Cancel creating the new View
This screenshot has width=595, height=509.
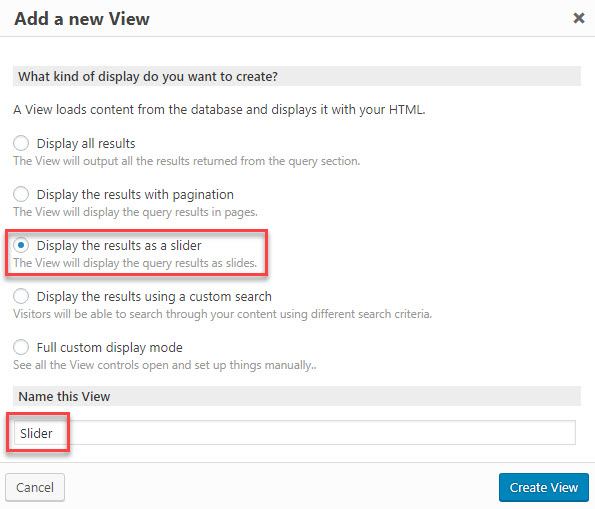(x=35, y=487)
